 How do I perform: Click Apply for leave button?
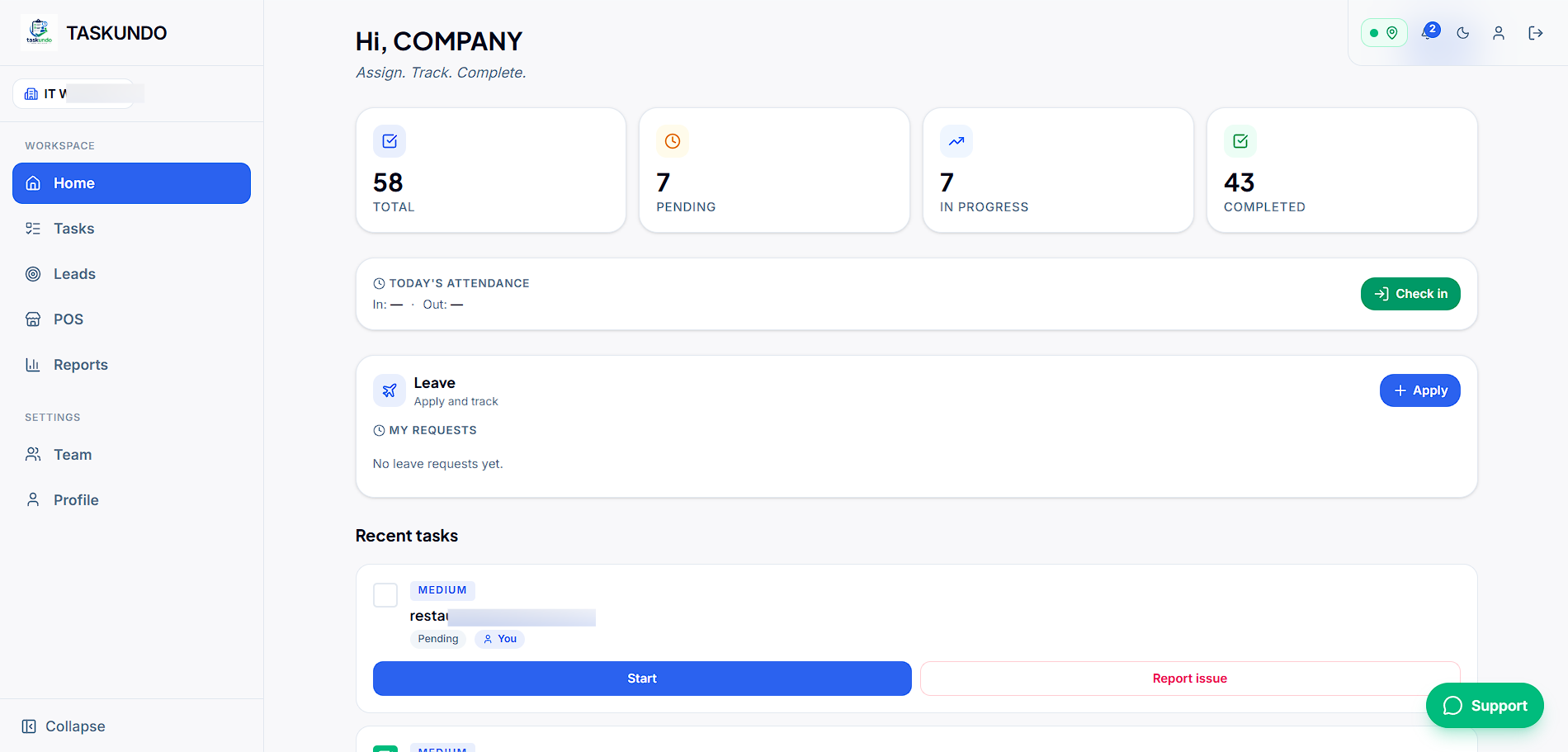coord(1420,390)
